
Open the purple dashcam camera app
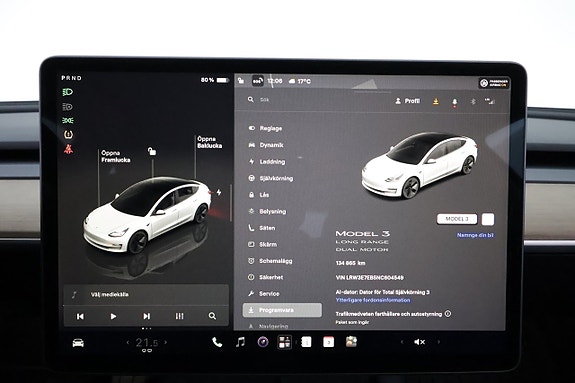click(263, 342)
